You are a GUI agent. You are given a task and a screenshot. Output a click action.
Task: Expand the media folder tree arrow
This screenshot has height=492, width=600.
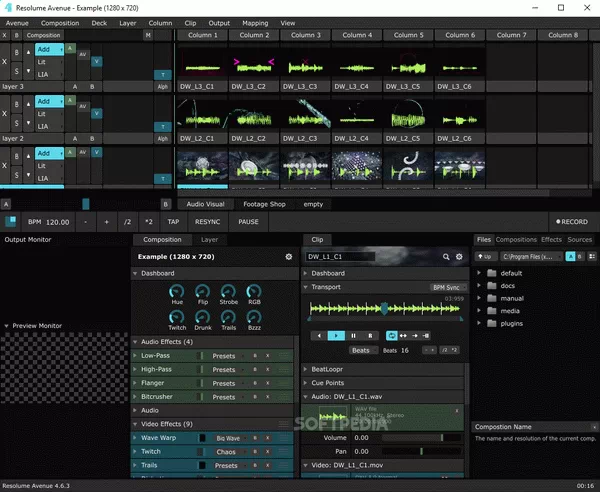(x=479, y=311)
